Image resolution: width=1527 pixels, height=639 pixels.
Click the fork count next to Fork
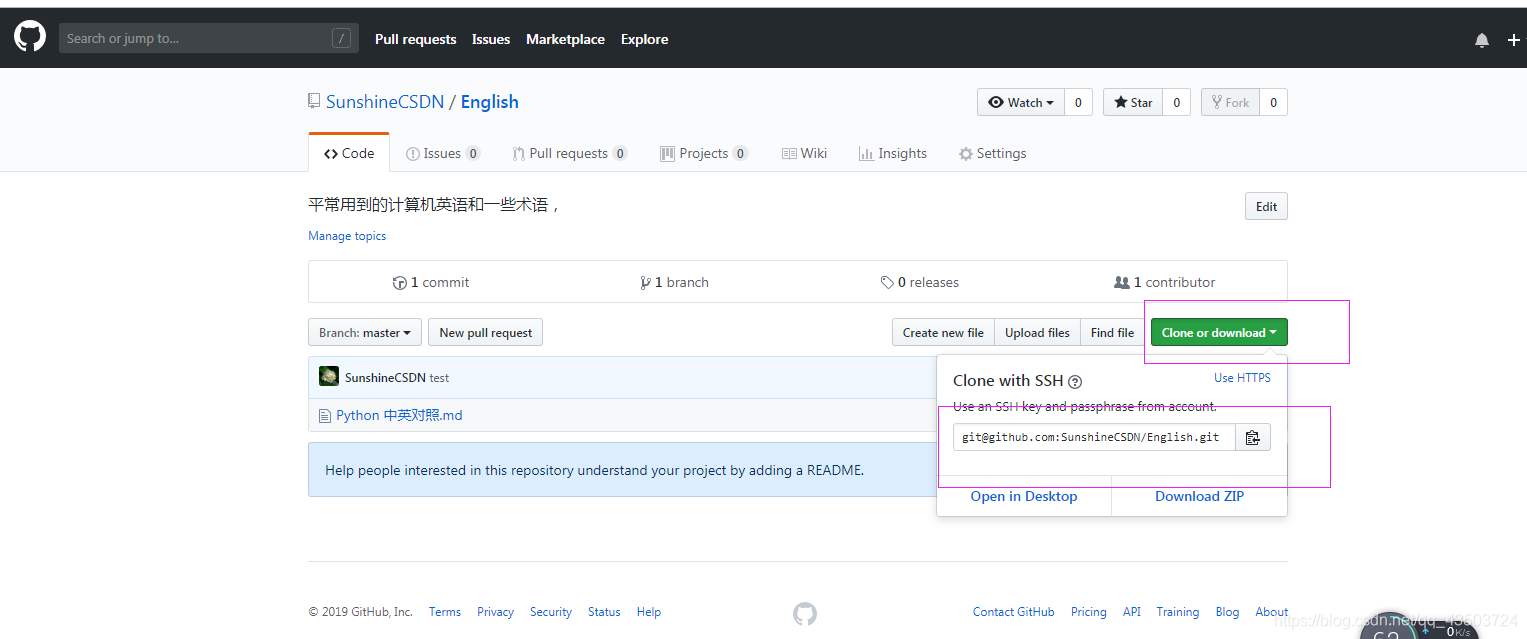[1273, 102]
